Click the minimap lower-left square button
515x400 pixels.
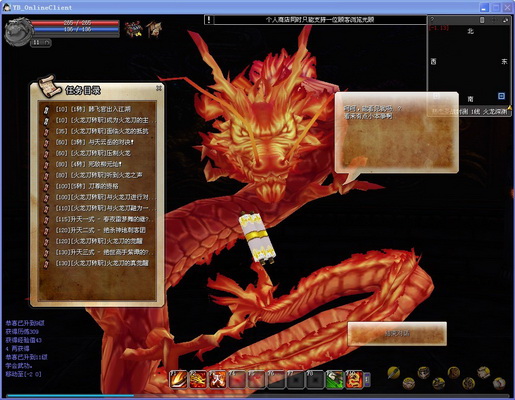tap(436, 96)
